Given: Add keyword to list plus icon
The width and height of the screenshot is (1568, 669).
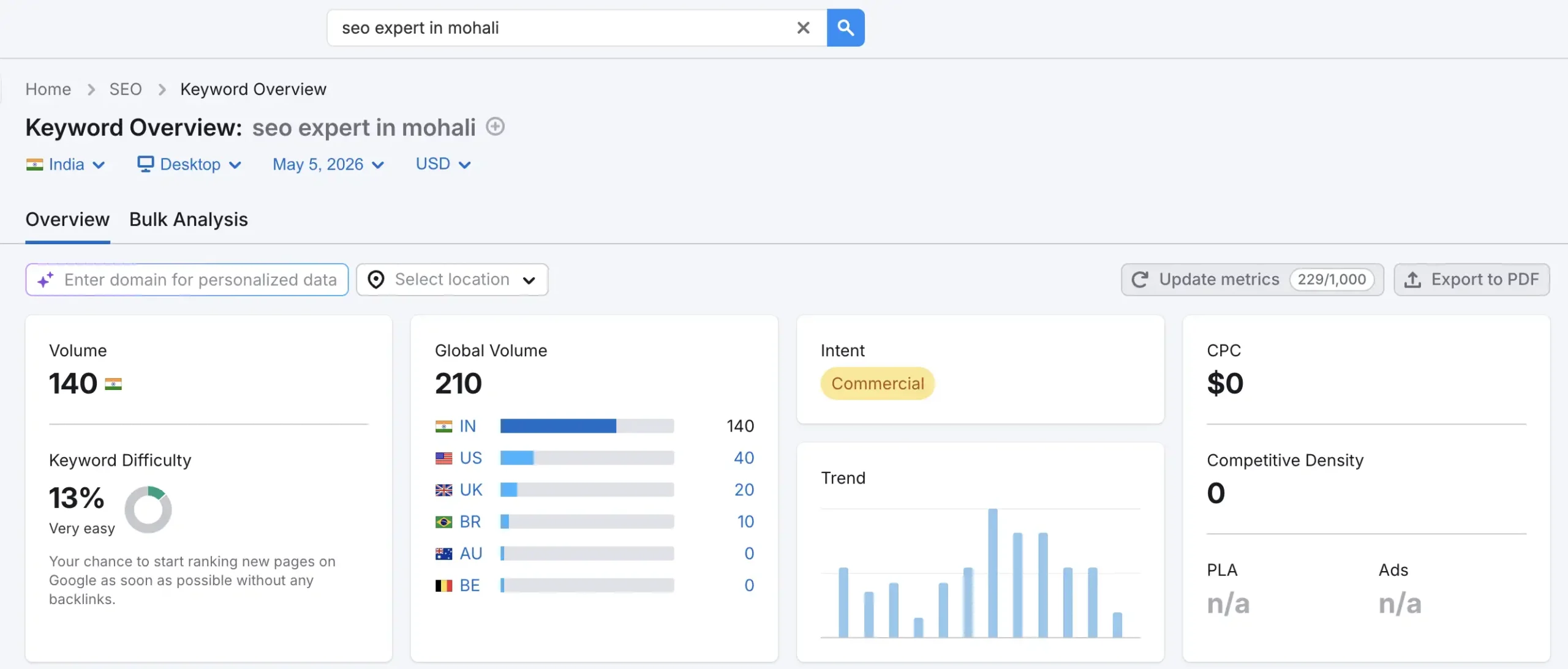Looking at the screenshot, I should point(495,127).
